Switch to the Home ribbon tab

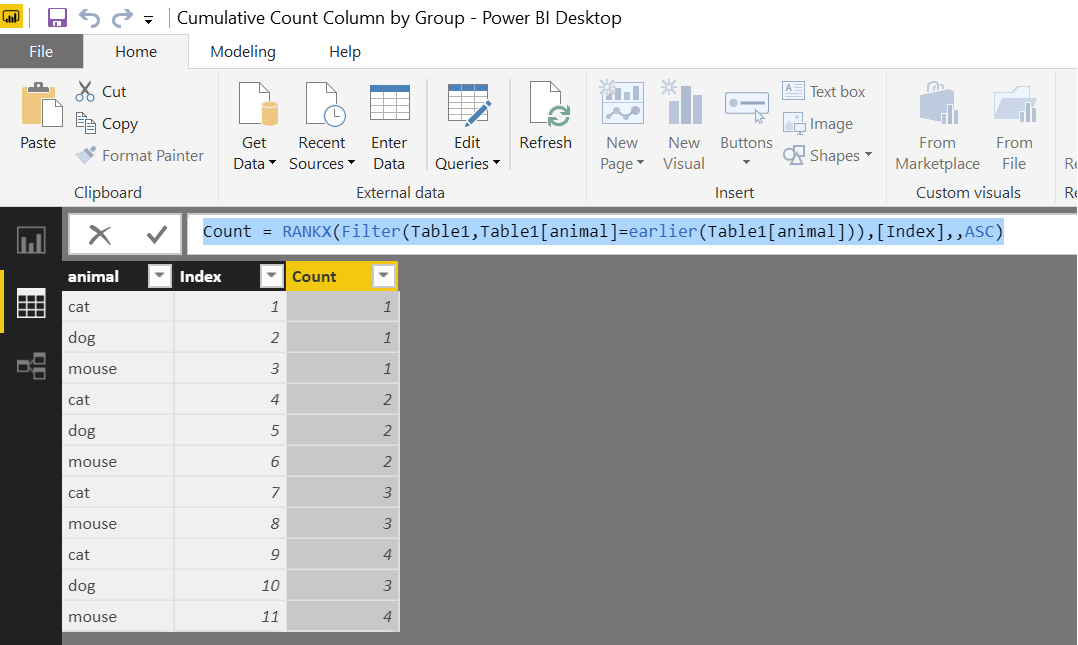point(136,52)
